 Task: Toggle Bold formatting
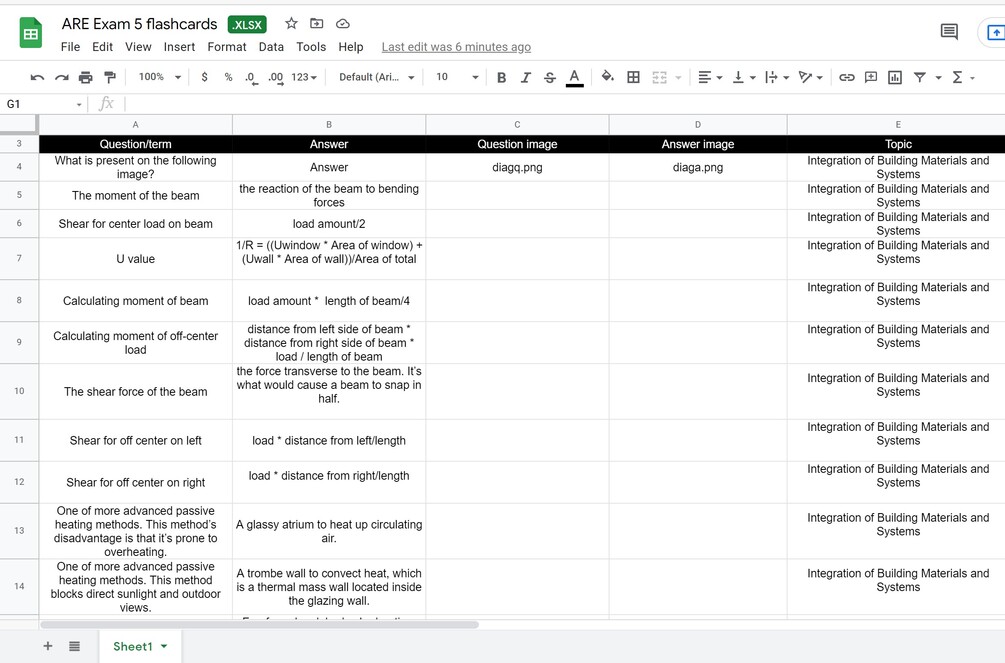point(501,78)
